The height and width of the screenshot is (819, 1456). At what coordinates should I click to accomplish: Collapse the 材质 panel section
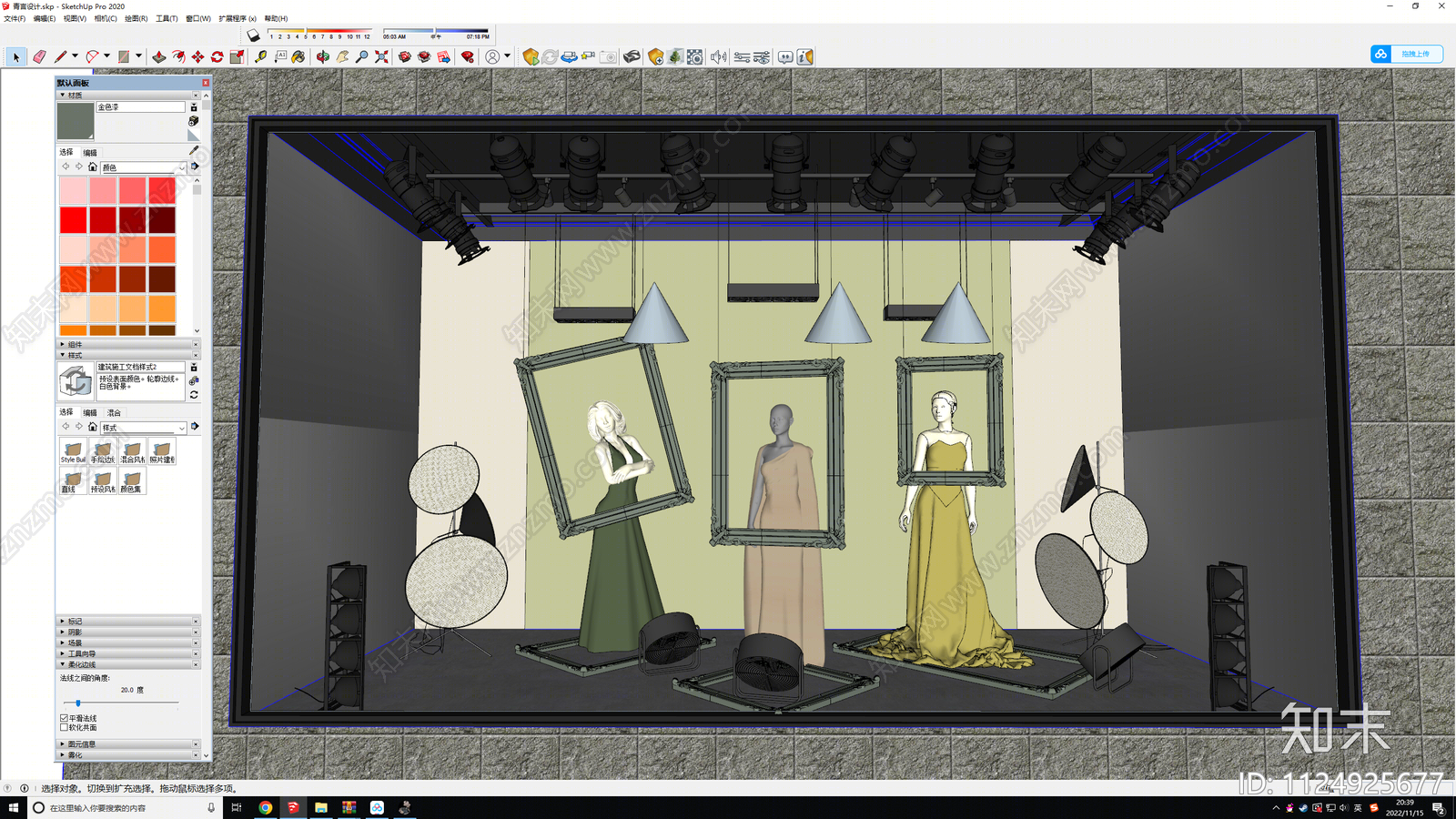point(127,95)
